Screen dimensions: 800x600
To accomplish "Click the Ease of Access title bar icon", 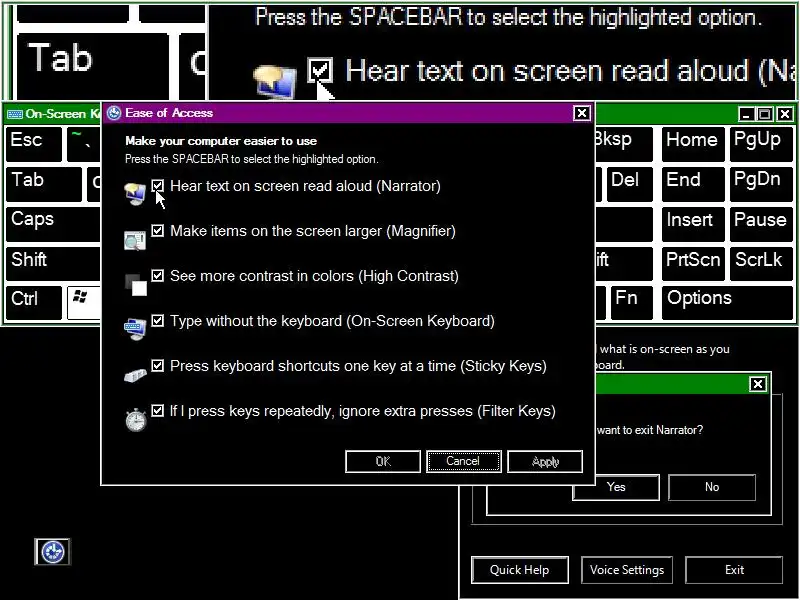I will (x=114, y=113).
